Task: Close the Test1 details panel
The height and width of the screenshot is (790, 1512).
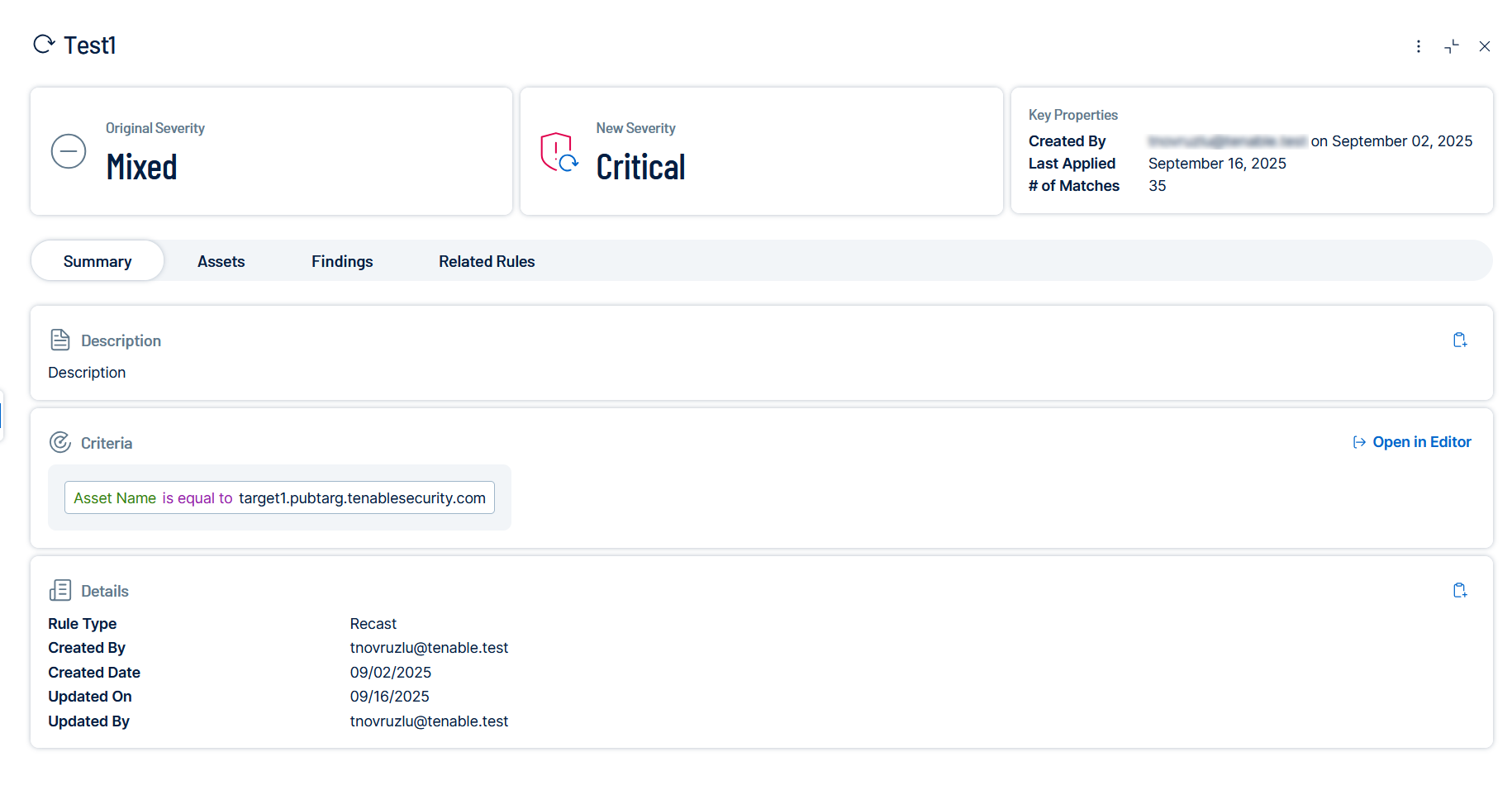Action: [x=1484, y=46]
